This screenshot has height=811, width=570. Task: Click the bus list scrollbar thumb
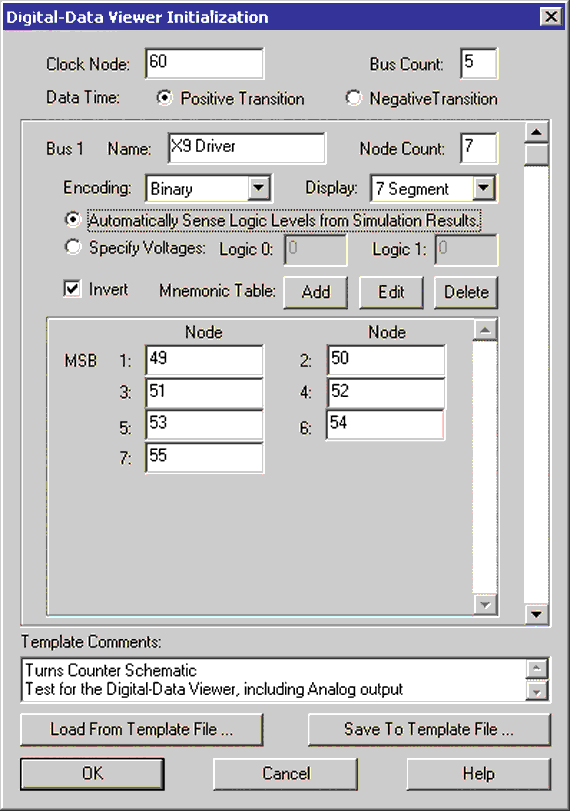pos(536,155)
